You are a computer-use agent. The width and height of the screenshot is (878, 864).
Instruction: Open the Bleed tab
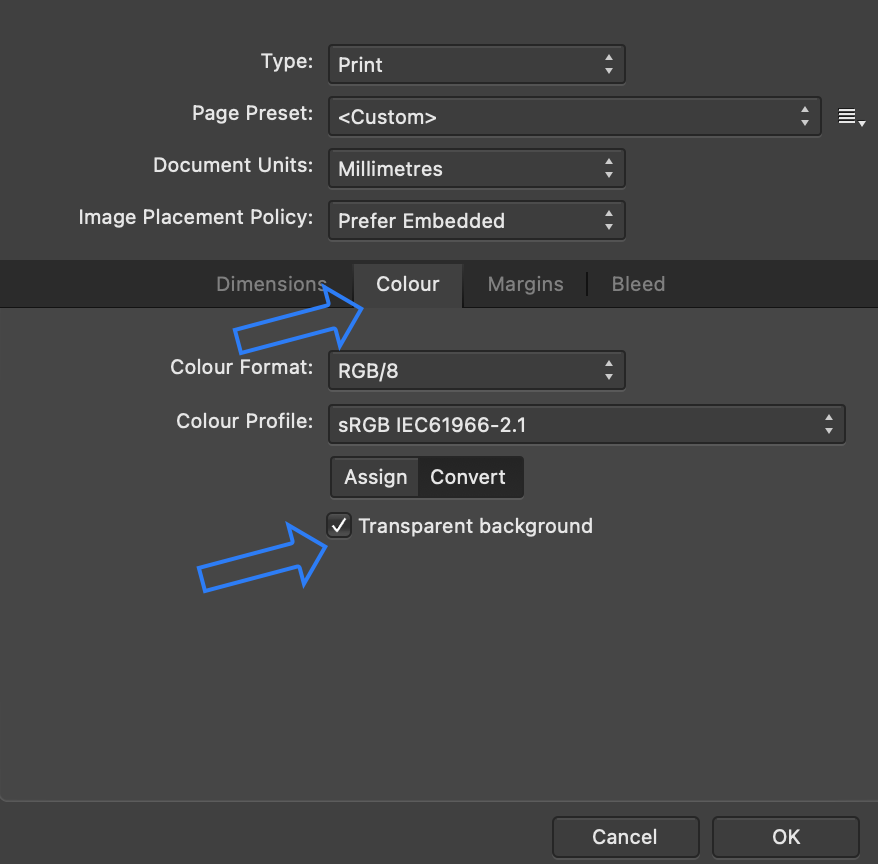pyautogui.click(x=638, y=284)
